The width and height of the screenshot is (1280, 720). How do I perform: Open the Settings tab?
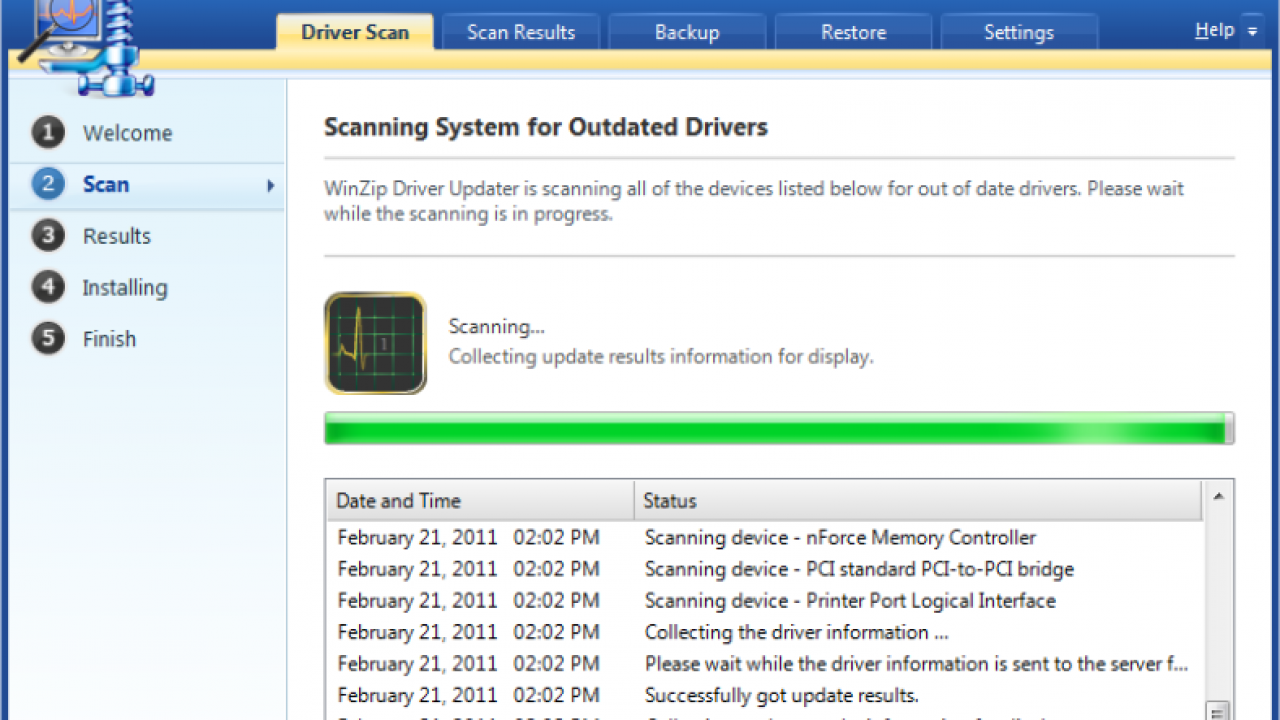point(1019,32)
